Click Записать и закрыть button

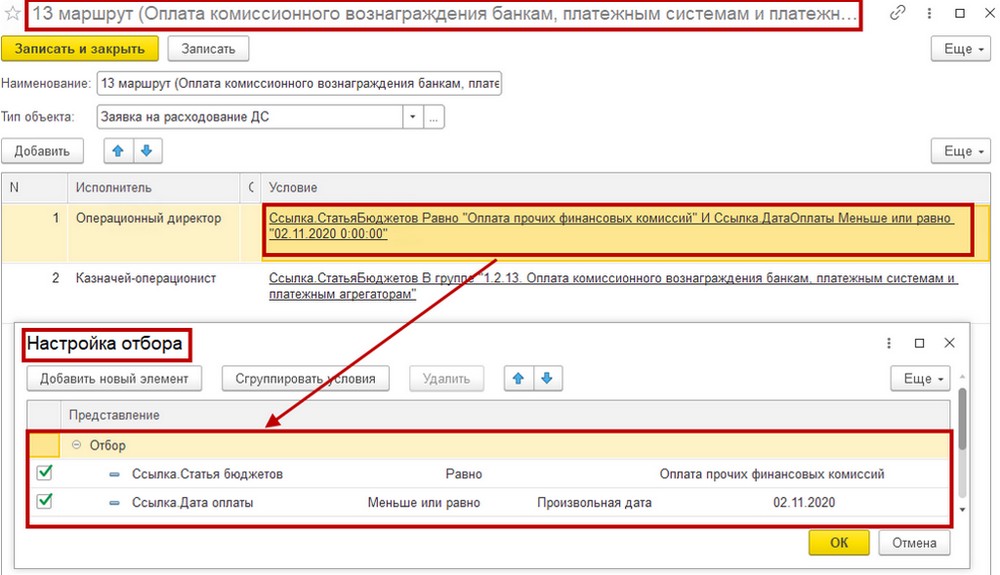(x=80, y=49)
